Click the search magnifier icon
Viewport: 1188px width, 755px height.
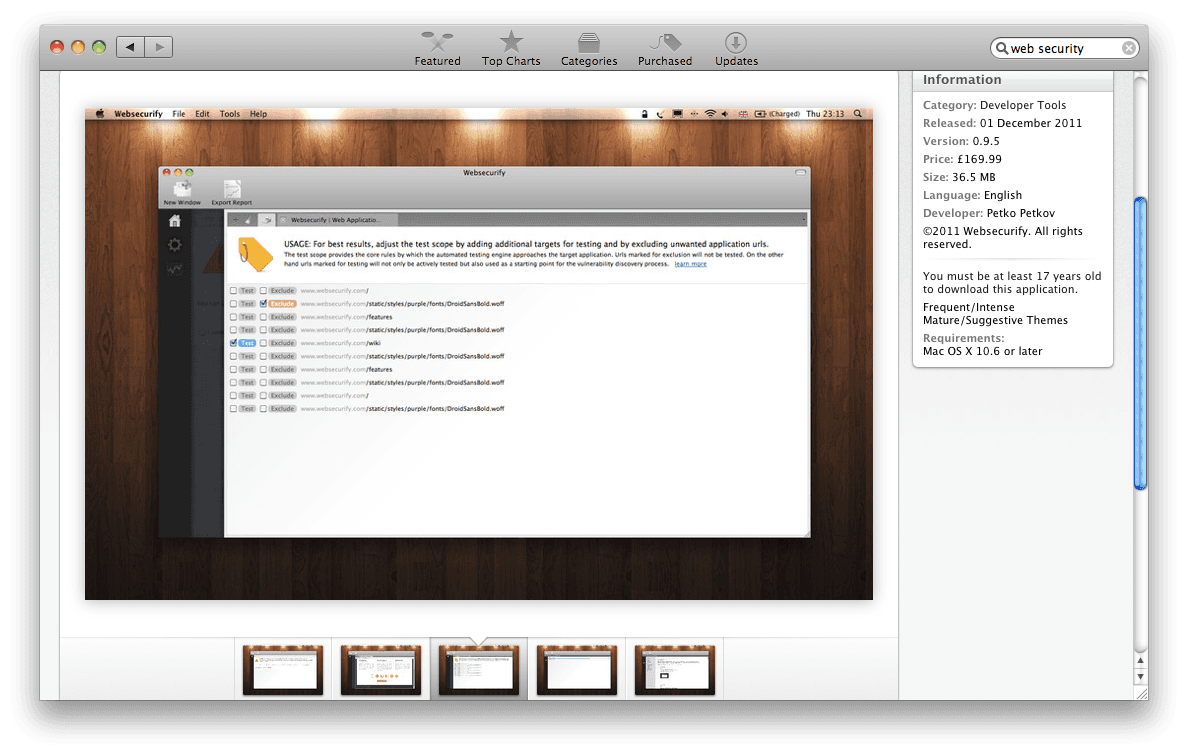point(1002,49)
